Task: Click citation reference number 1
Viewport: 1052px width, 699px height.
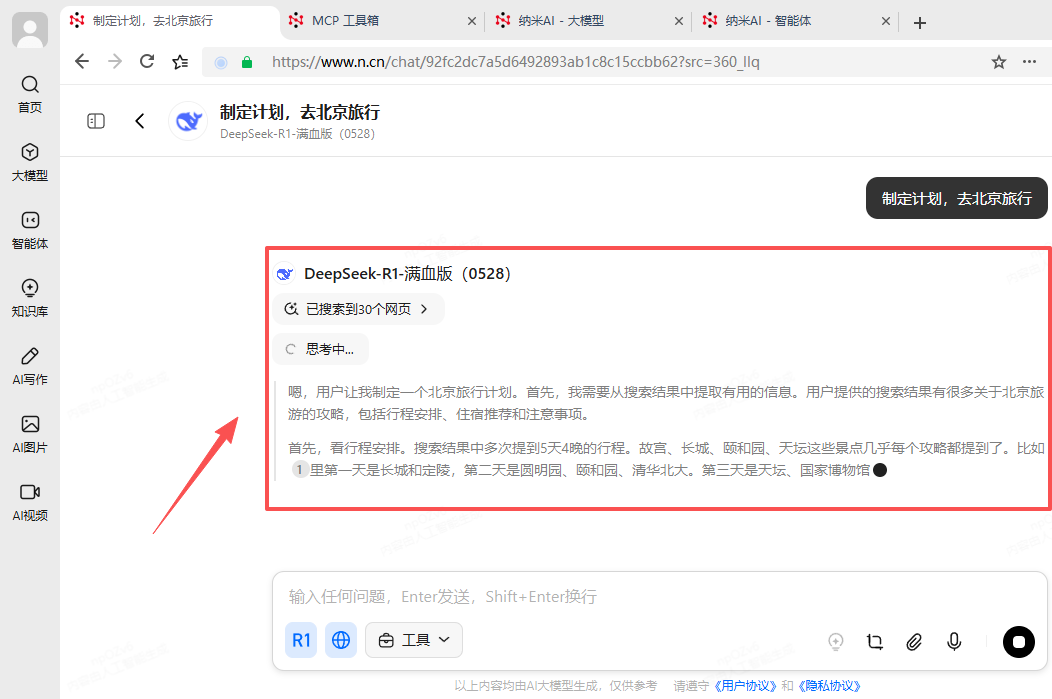Action: point(300,470)
